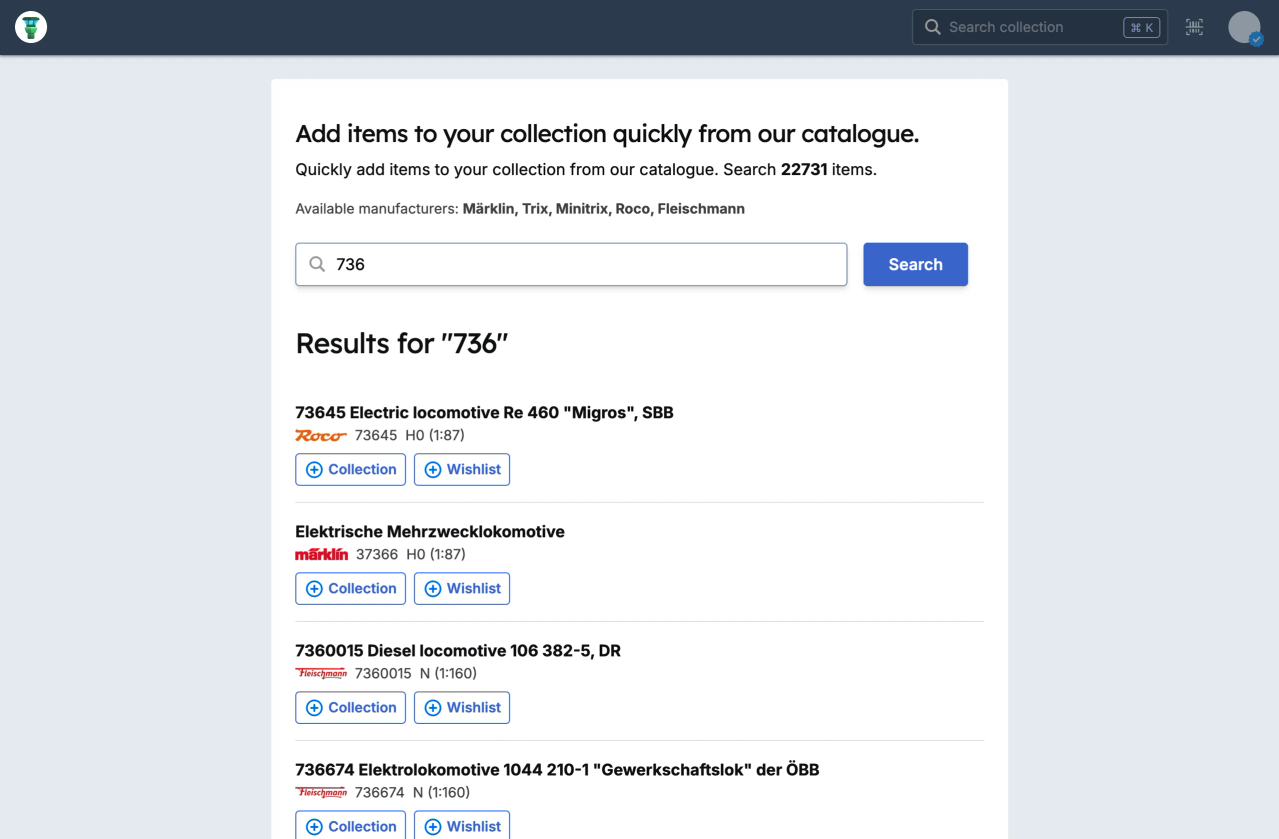Add Elektrolokomotive 1044 210-1 to Wishlist

point(461,826)
